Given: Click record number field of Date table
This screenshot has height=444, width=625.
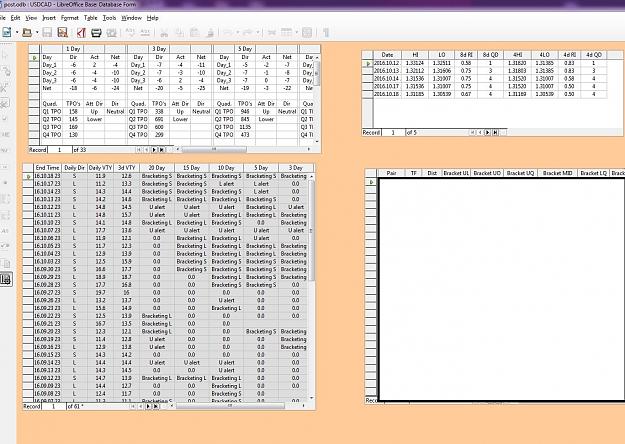Looking at the screenshot, I should coord(393,132).
